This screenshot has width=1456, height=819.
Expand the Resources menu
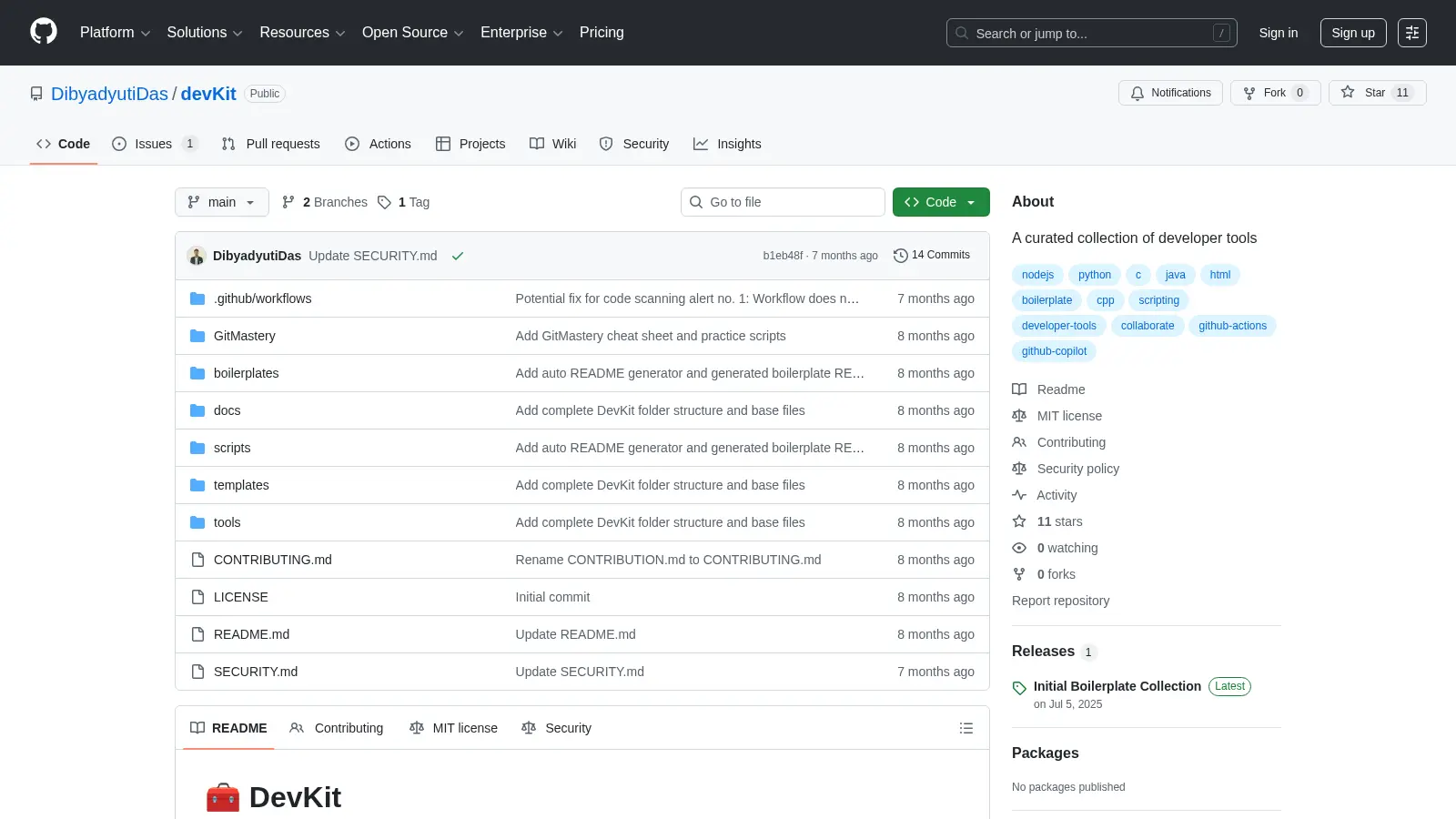click(302, 33)
